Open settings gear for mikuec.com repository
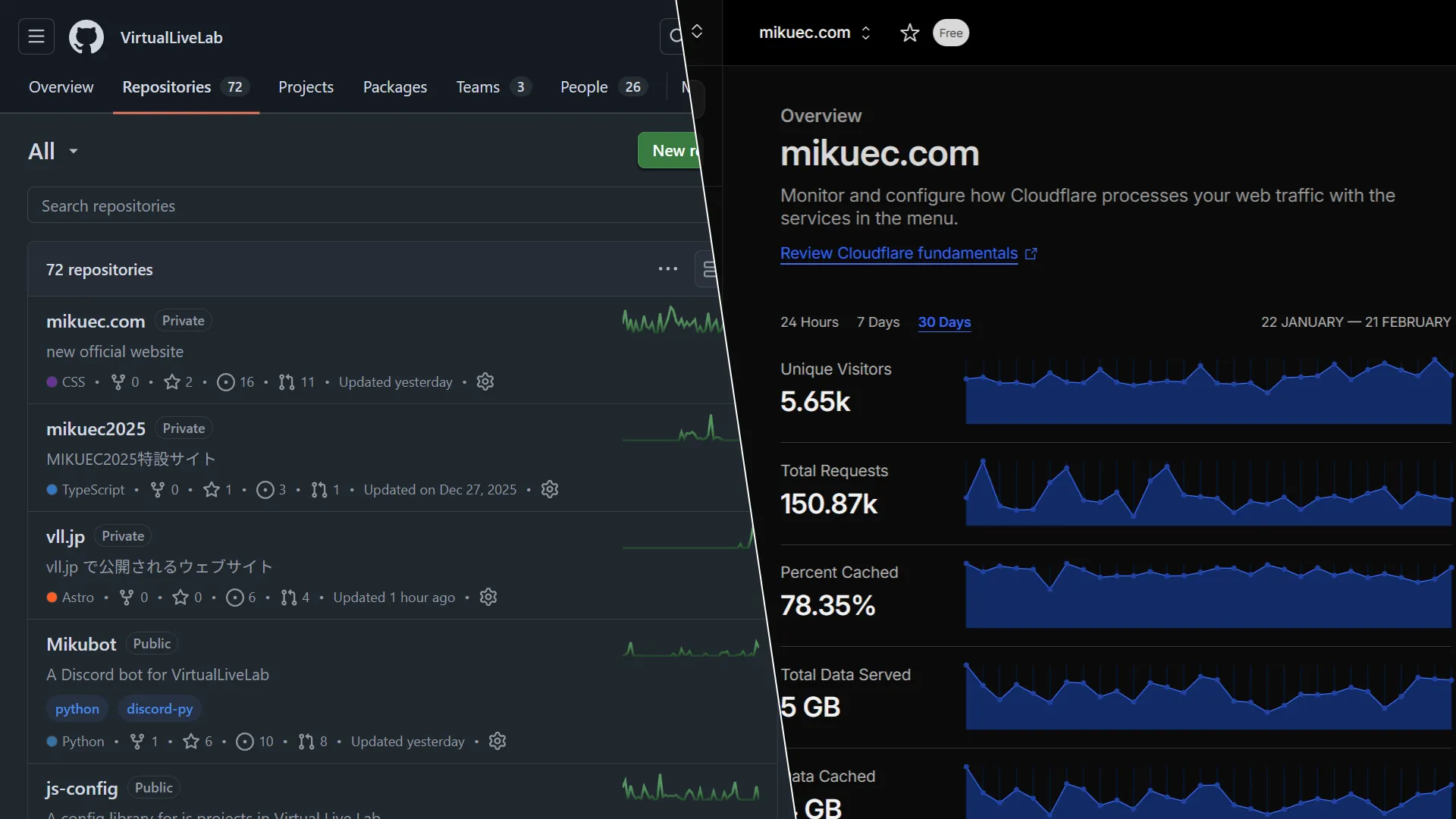The image size is (1456, 819). click(485, 381)
